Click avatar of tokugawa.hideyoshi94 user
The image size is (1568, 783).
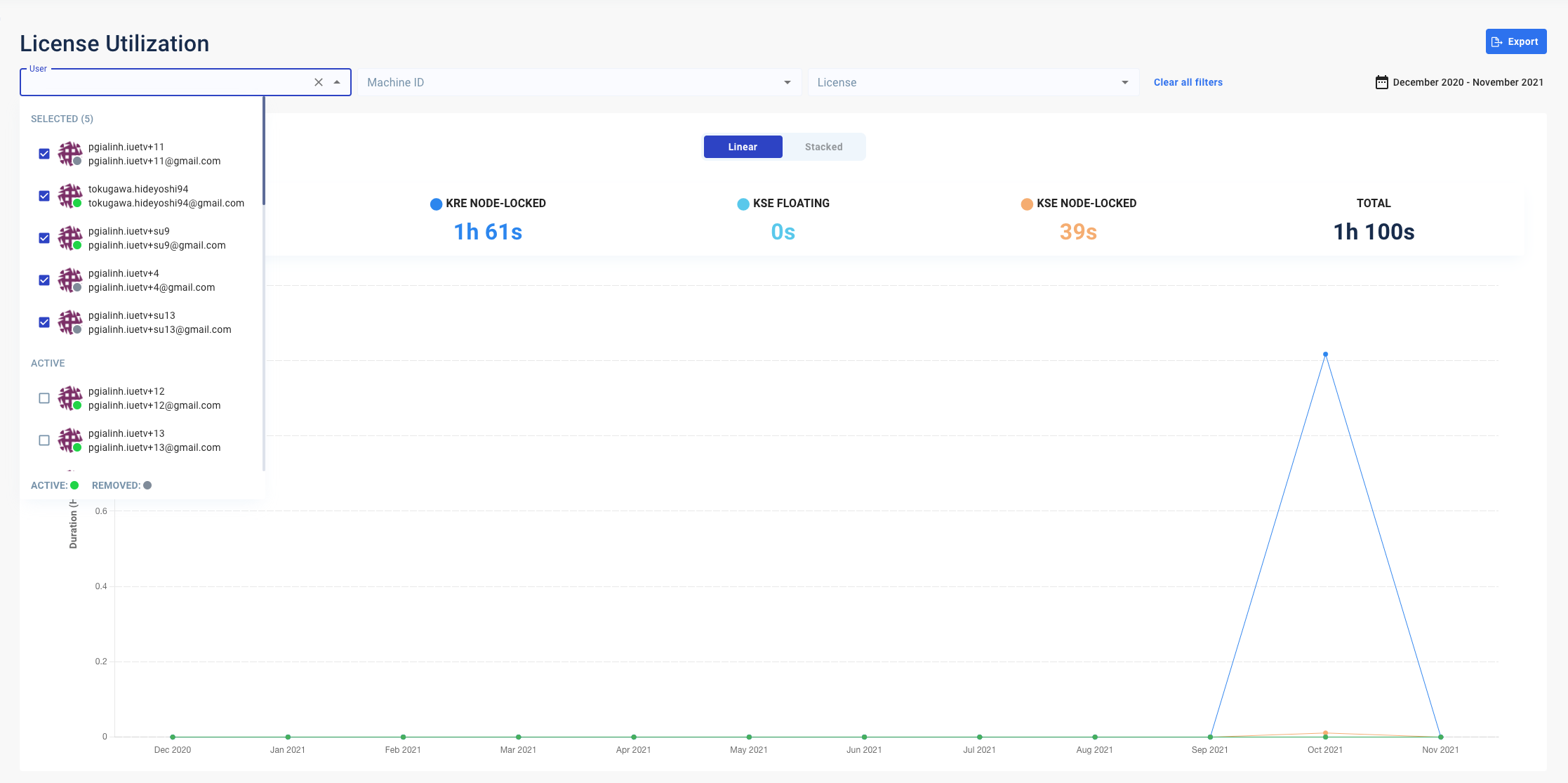tap(69, 196)
